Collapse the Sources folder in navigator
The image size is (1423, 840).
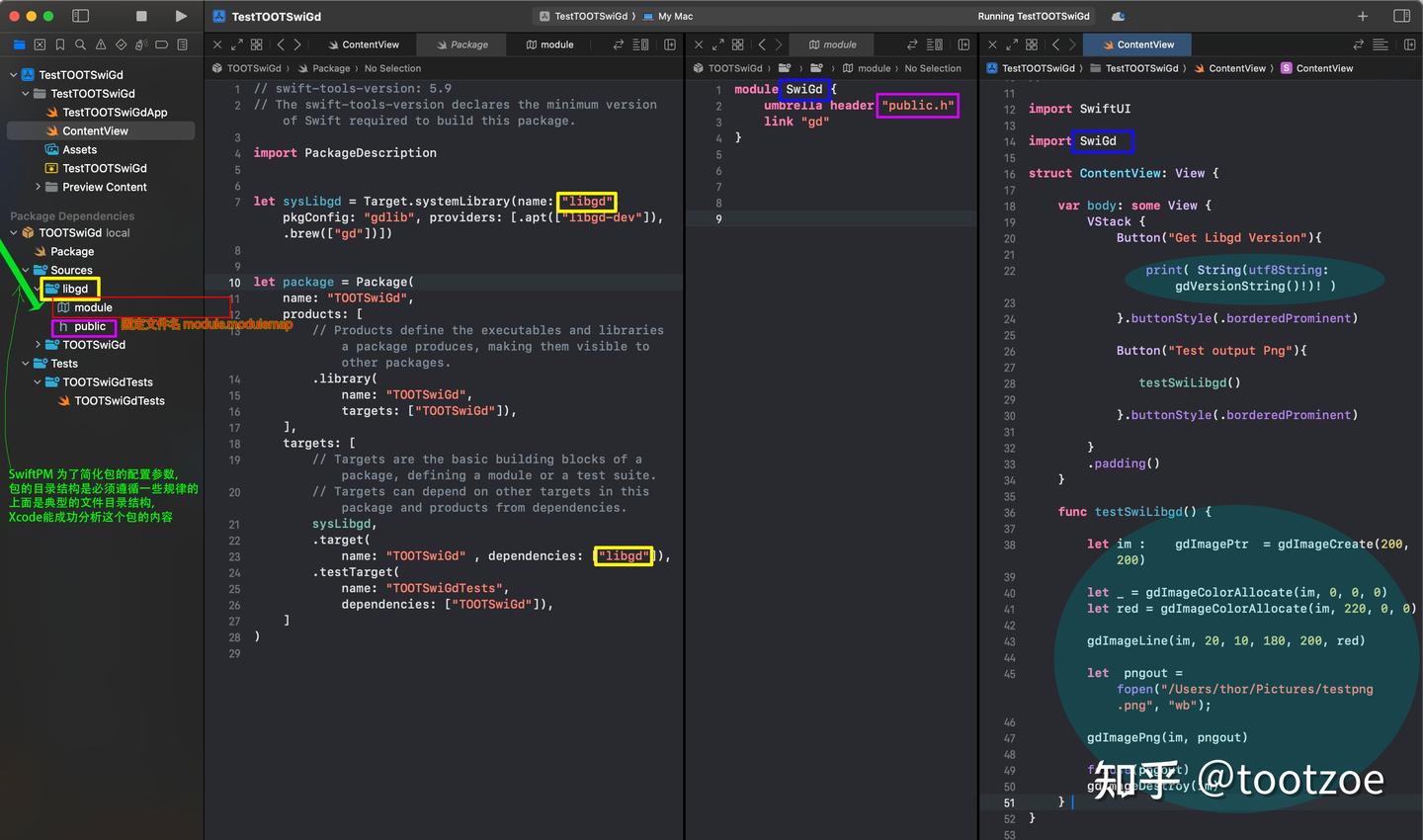pos(25,270)
